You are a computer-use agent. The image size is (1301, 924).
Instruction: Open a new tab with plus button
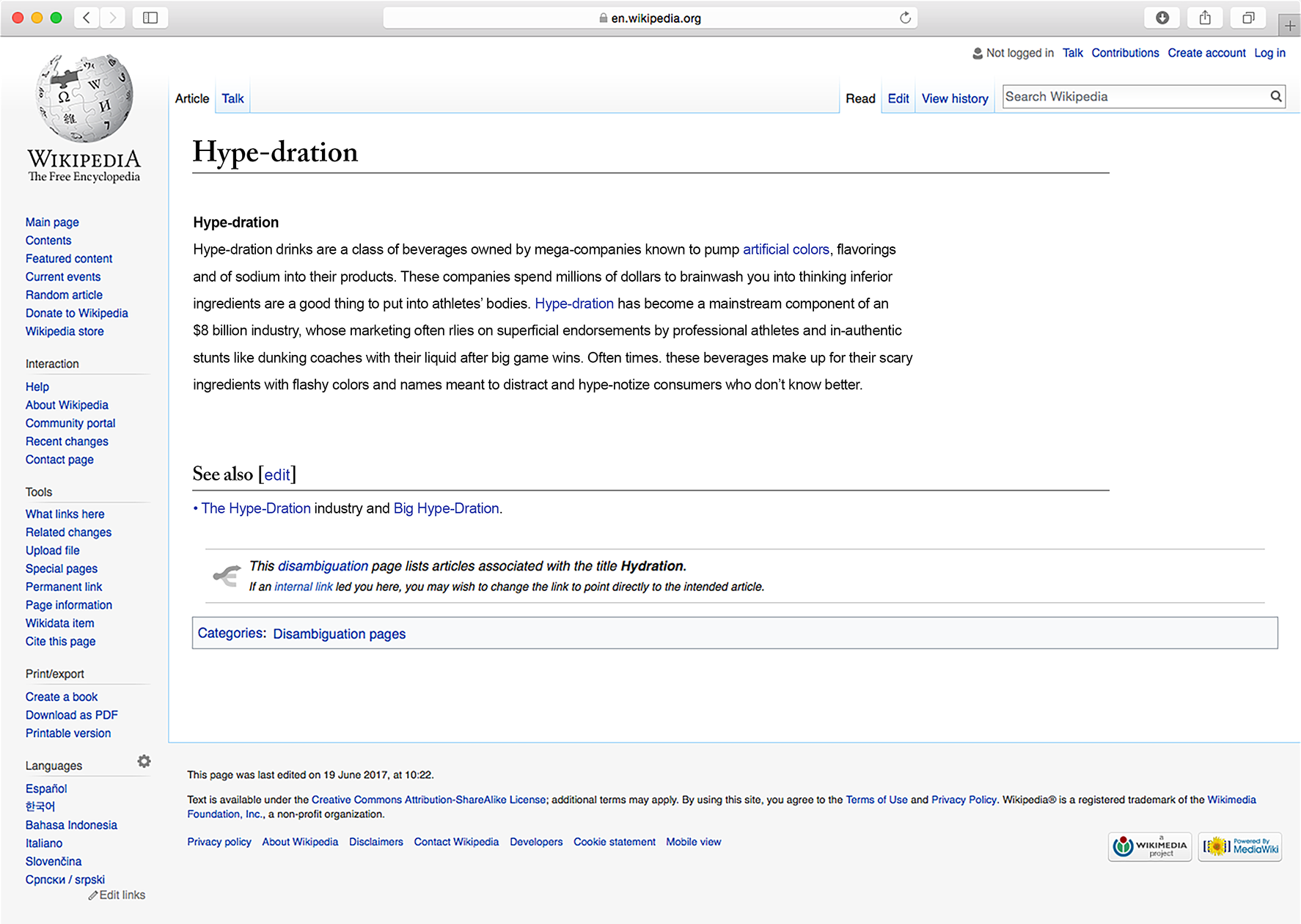pos(1289,26)
